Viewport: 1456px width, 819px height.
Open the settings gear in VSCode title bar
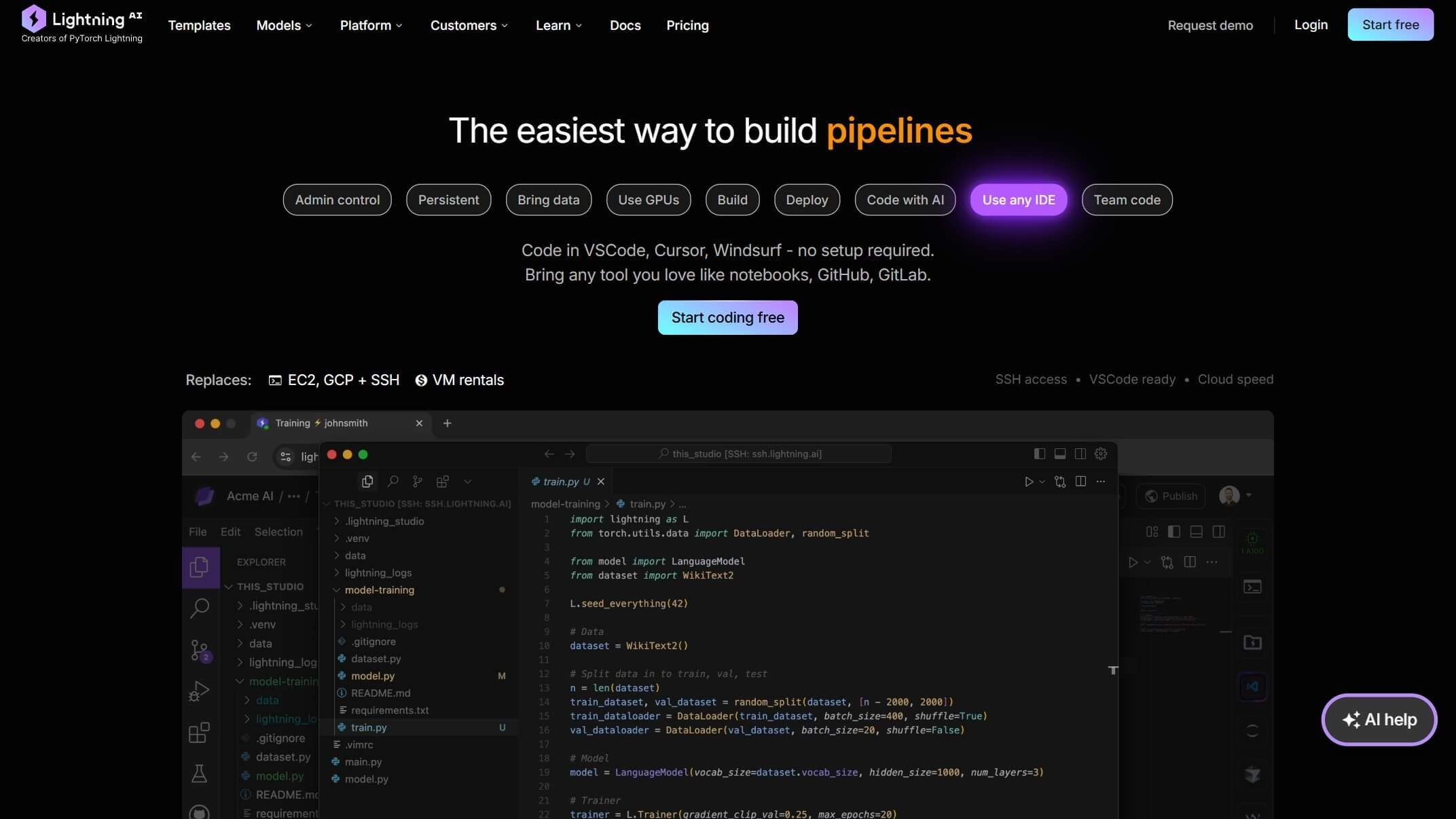pyautogui.click(x=1101, y=454)
